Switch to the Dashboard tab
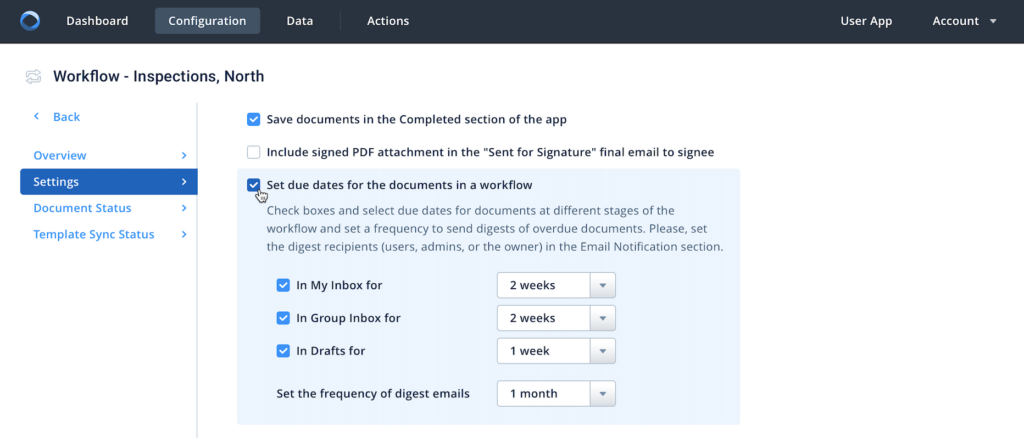This screenshot has width=1024, height=438. tap(97, 21)
